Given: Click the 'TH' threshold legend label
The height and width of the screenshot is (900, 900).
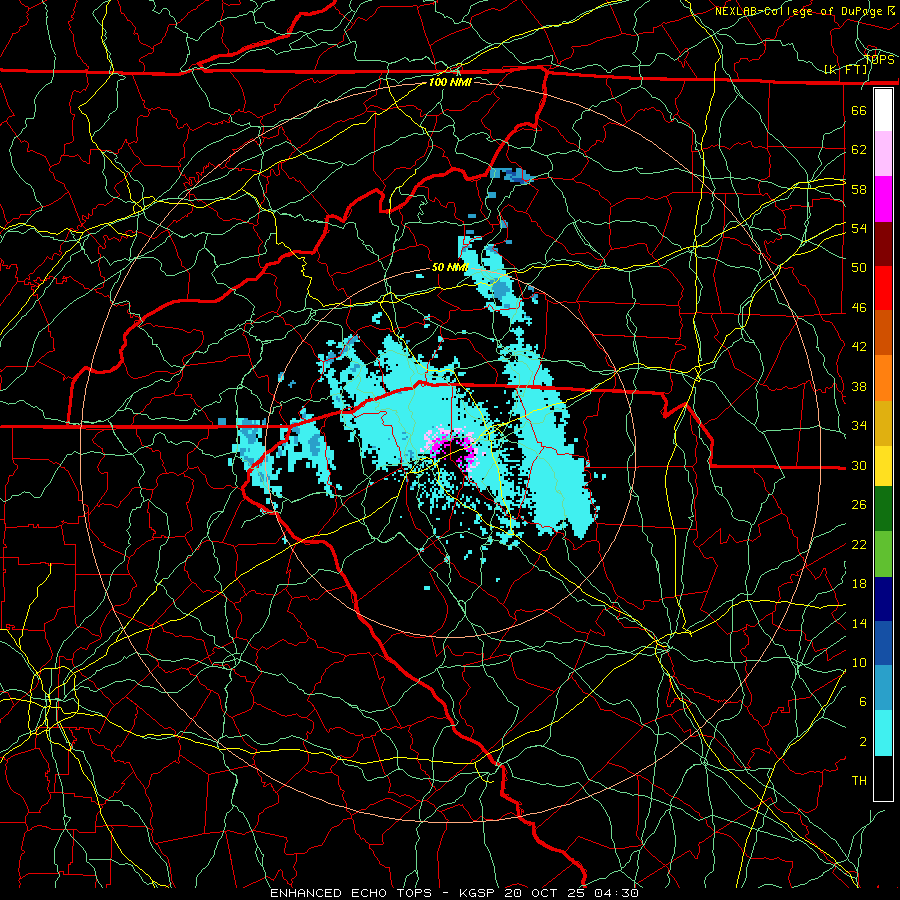Looking at the screenshot, I should [x=859, y=781].
